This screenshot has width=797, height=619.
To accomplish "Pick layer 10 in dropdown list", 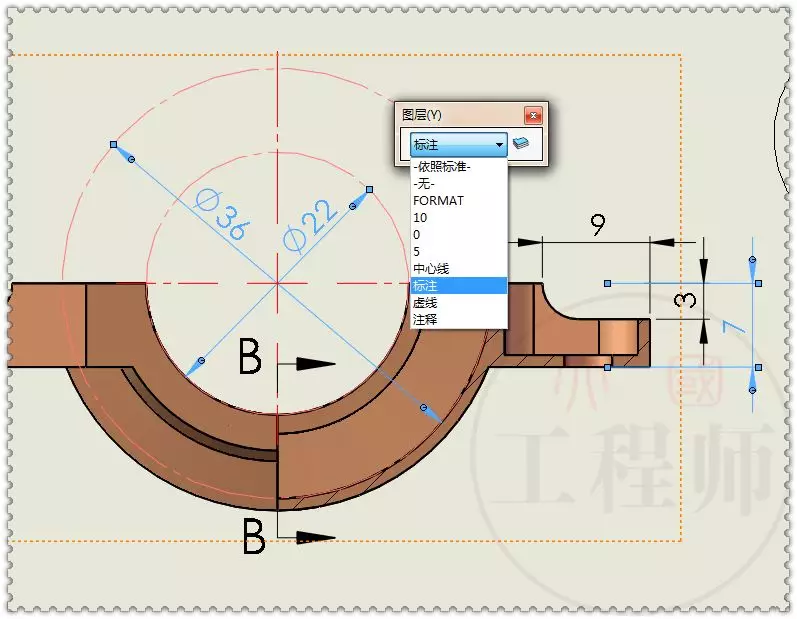I will [459, 218].
